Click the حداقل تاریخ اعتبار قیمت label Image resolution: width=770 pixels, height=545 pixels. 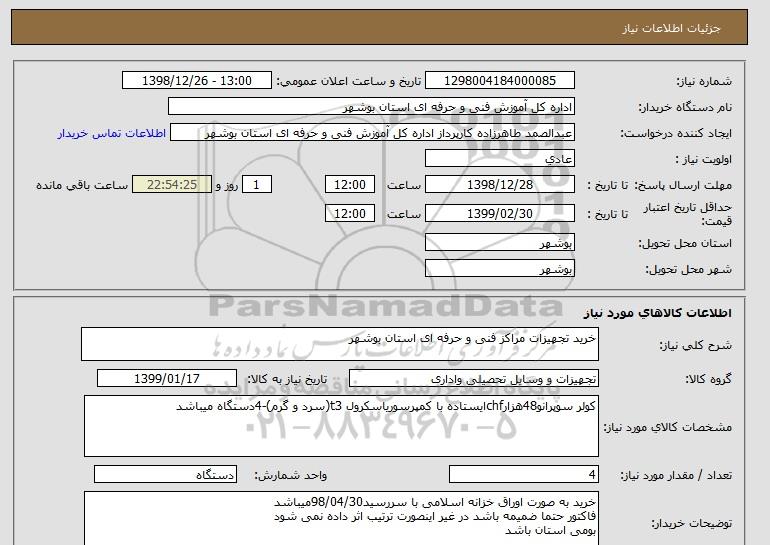688,214
